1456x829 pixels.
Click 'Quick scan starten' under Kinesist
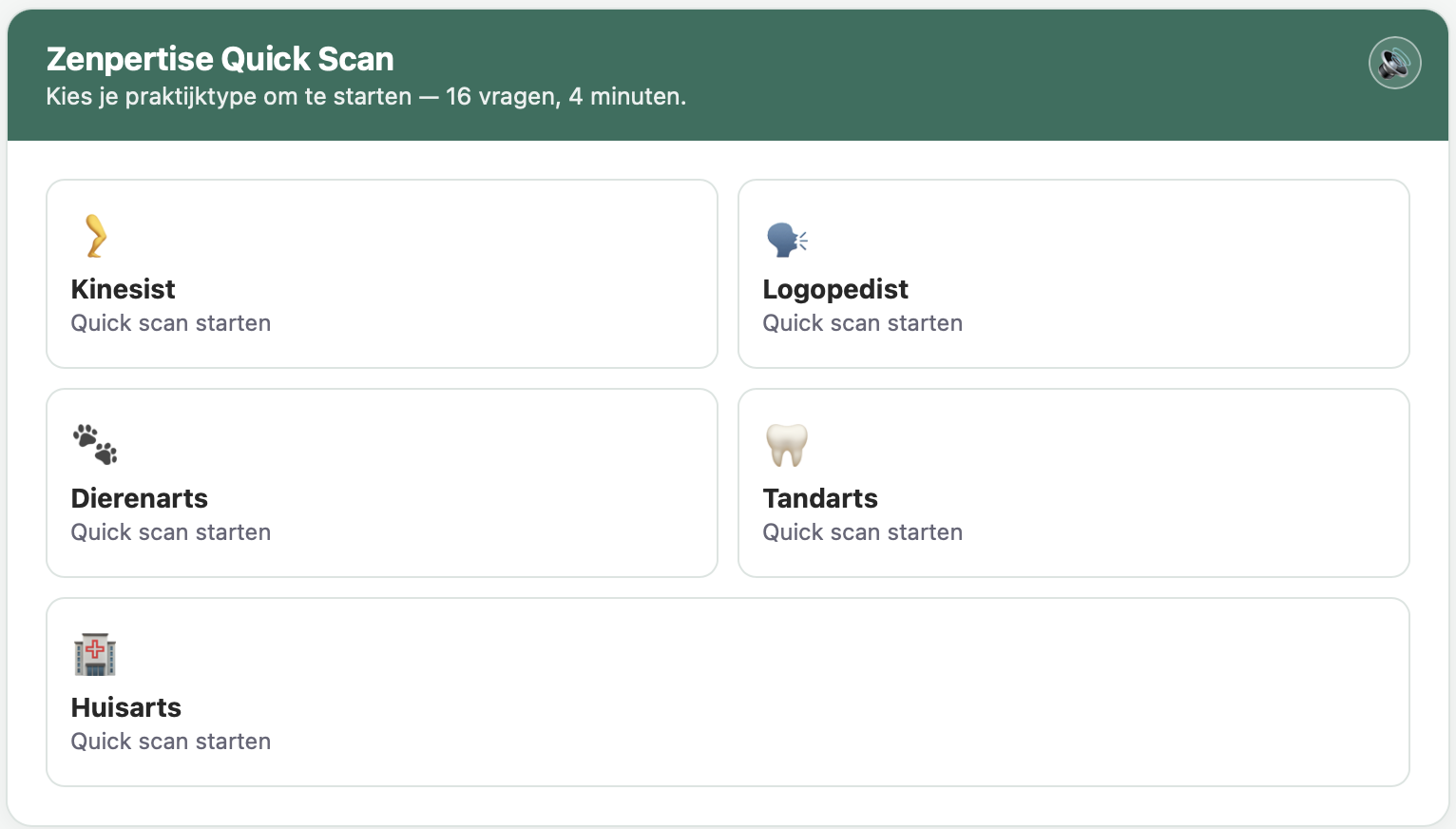(x=171, y=323)
